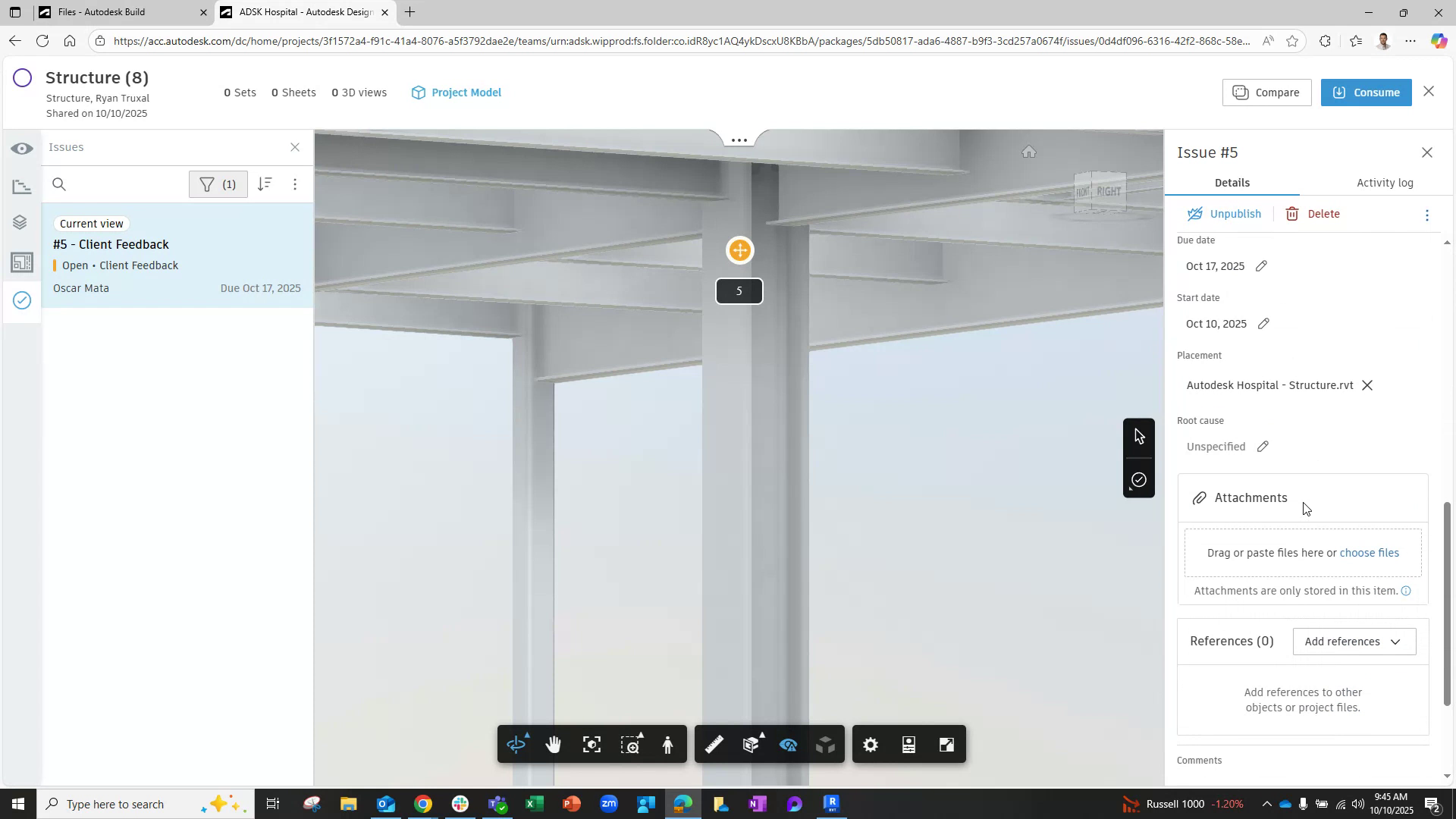Open viewer settings gear
The height and width of the screenshot is (819, 1456).
tap(870, 744)
